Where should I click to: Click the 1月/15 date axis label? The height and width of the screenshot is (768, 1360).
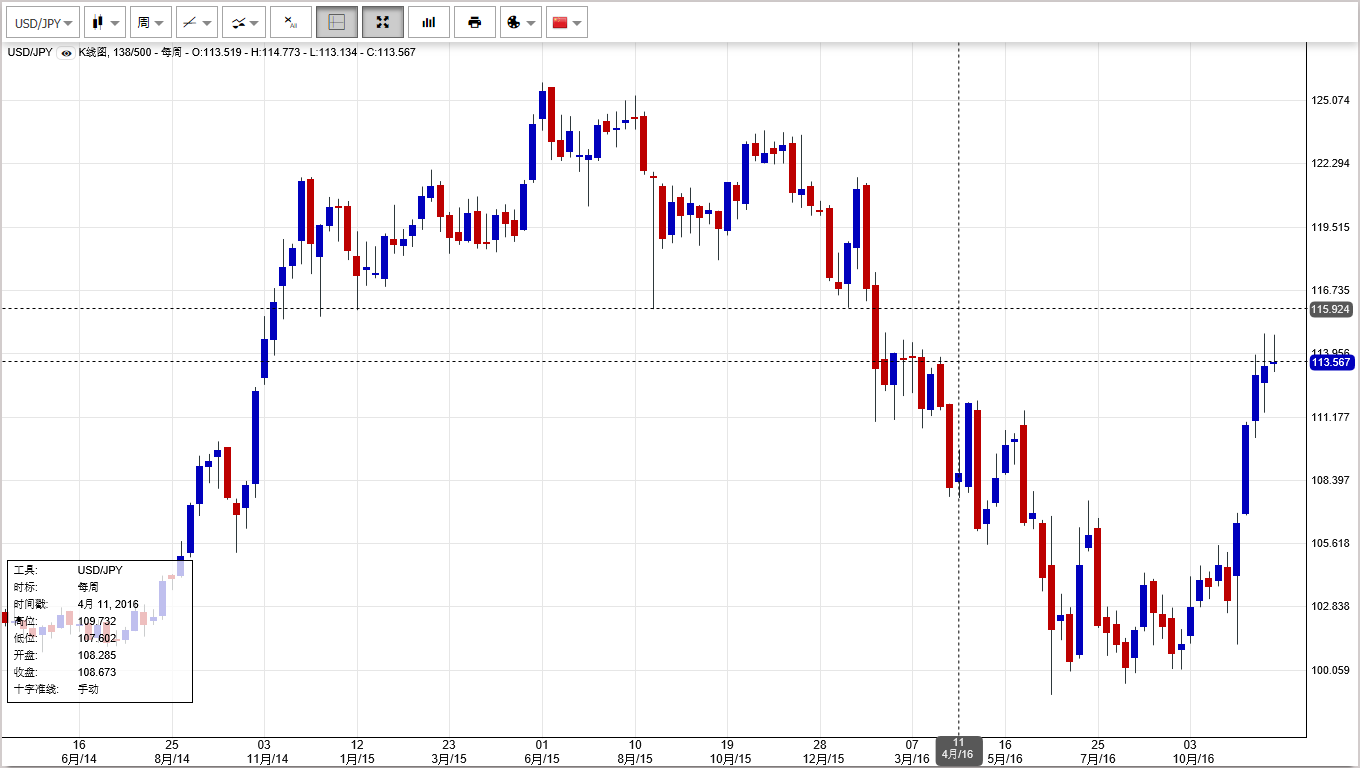click(x=357, y=759)
